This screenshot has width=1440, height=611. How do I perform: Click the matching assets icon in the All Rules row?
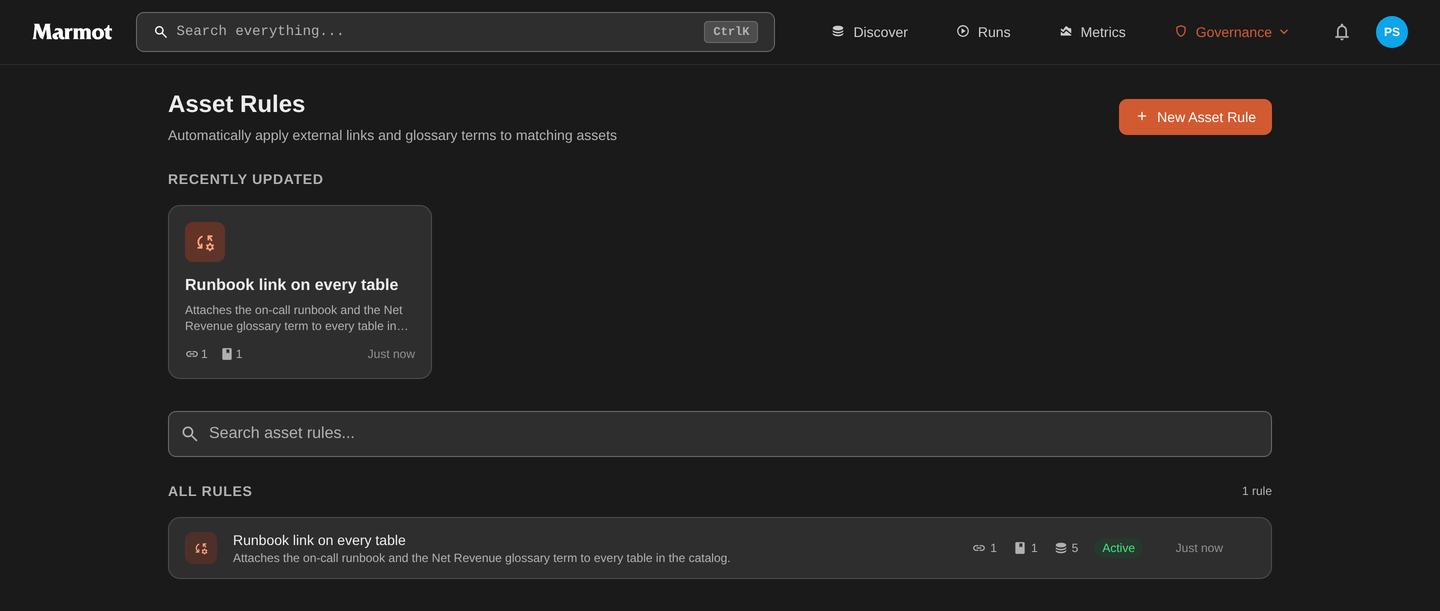tap(1061, 548)
